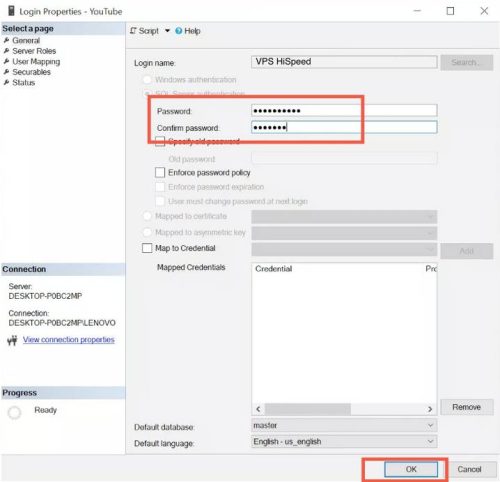Click the Login Properties title bar icon
The height and width of the screenshot is (482, 500).
(x=11, y=11)
